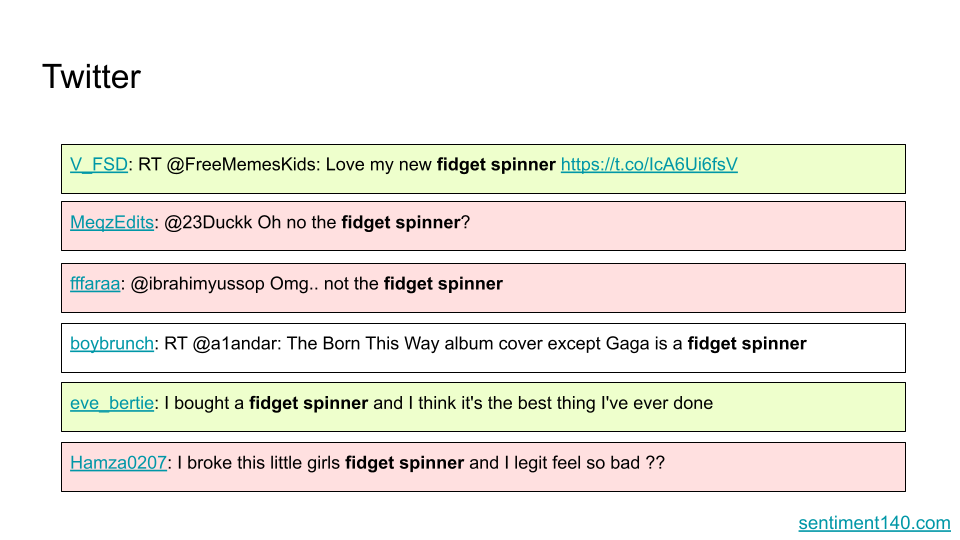Screen dimensions: 960x540
Task: Click the '@23Duckk' mention text
Action: pos(208,222)
